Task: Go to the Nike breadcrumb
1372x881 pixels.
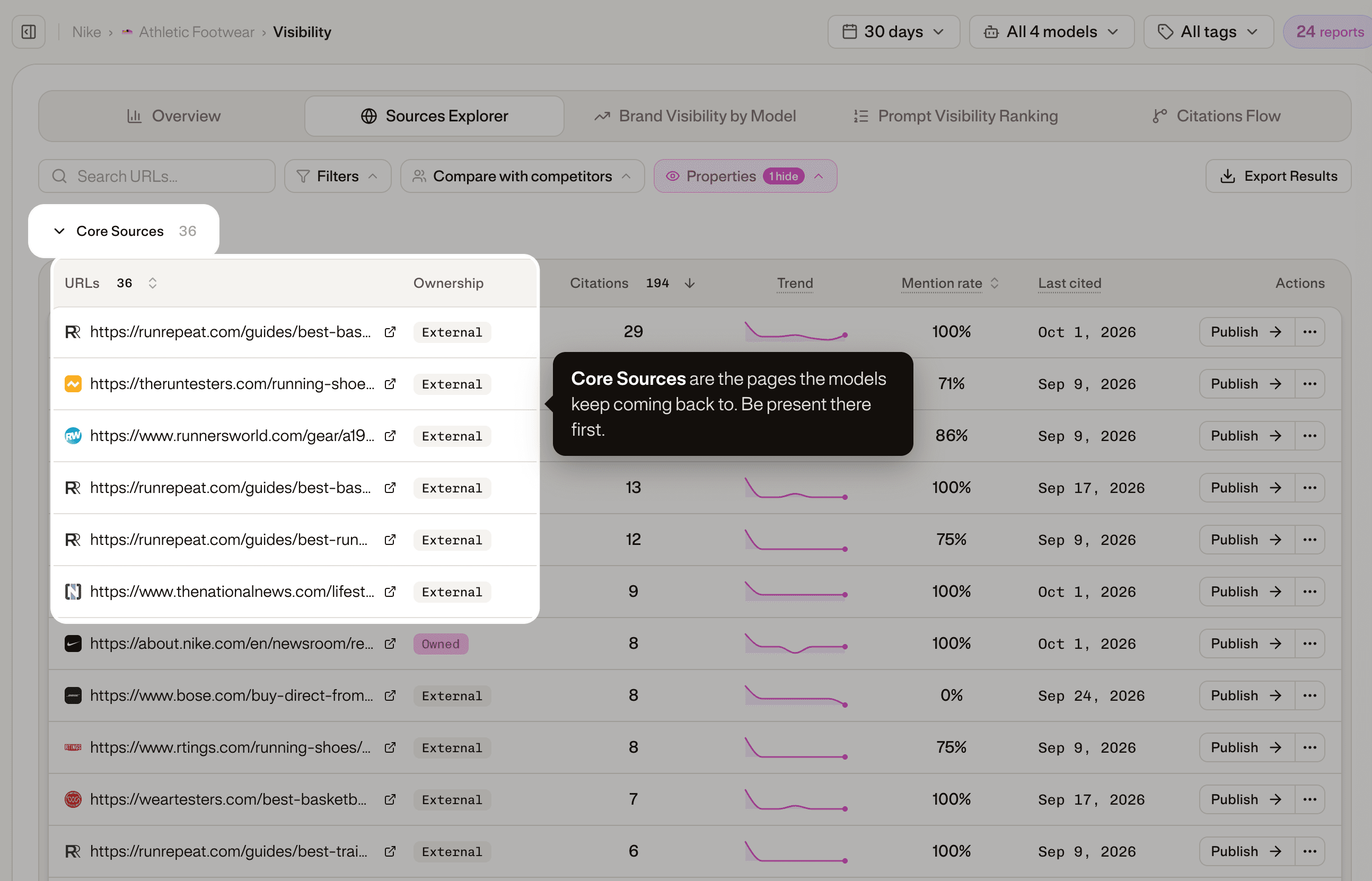Action: 86,32
